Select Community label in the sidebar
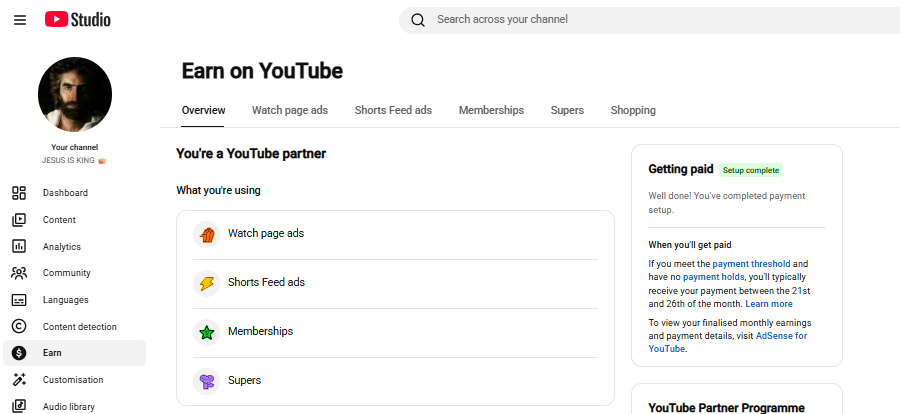Screen dimensions: 900x414 (67, 273)
